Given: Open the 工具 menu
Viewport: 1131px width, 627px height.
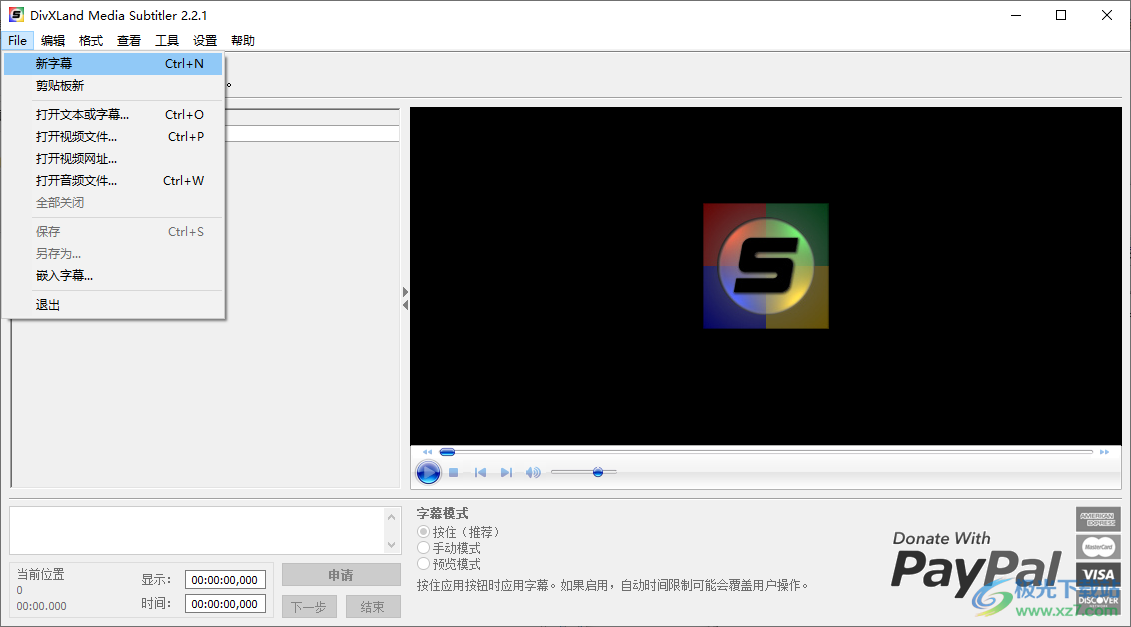Looking at the screenshot, I should point(167,40).
